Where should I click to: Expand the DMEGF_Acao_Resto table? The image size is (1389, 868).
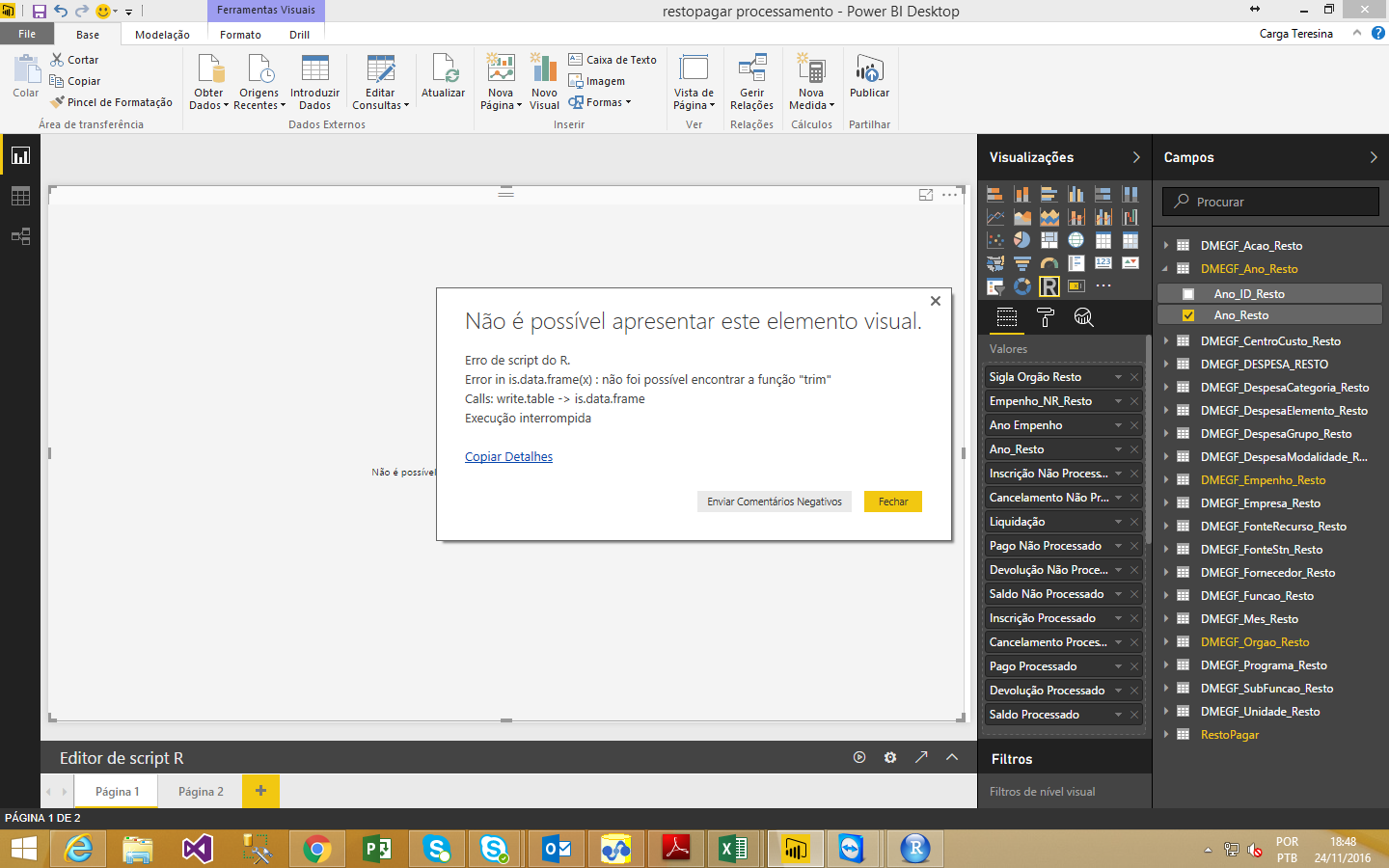pyautogui.click(x=1165, y=245)
